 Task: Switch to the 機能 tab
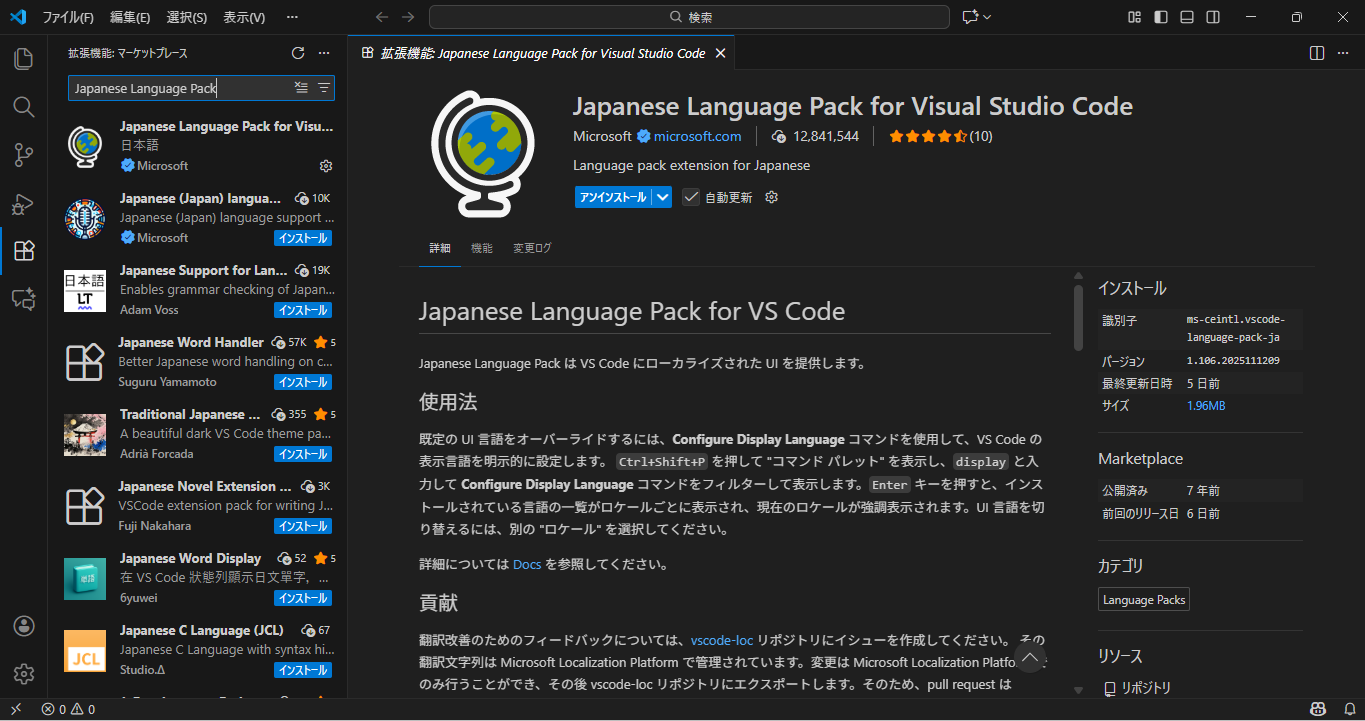click(x=482, y=248)
